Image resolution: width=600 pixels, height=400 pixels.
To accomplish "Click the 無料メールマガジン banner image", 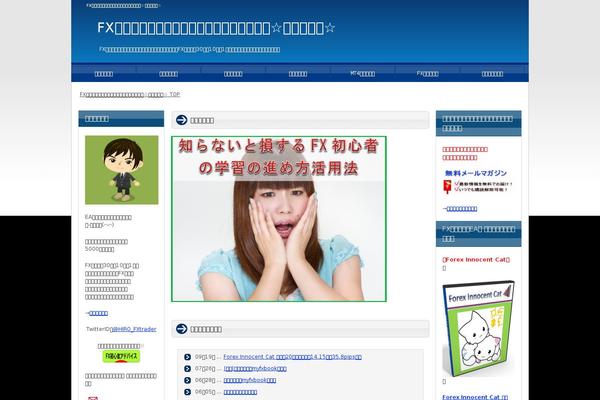I will click(x=478, y=182).
